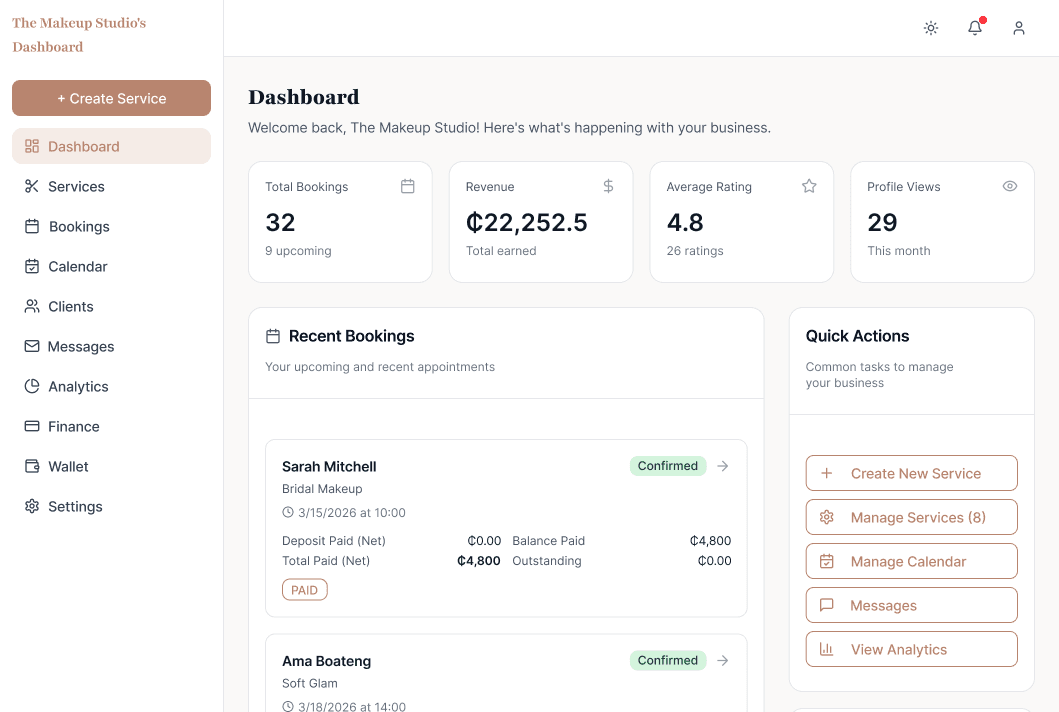
Task: Open the notifications bell
Action: pos(975,28)
